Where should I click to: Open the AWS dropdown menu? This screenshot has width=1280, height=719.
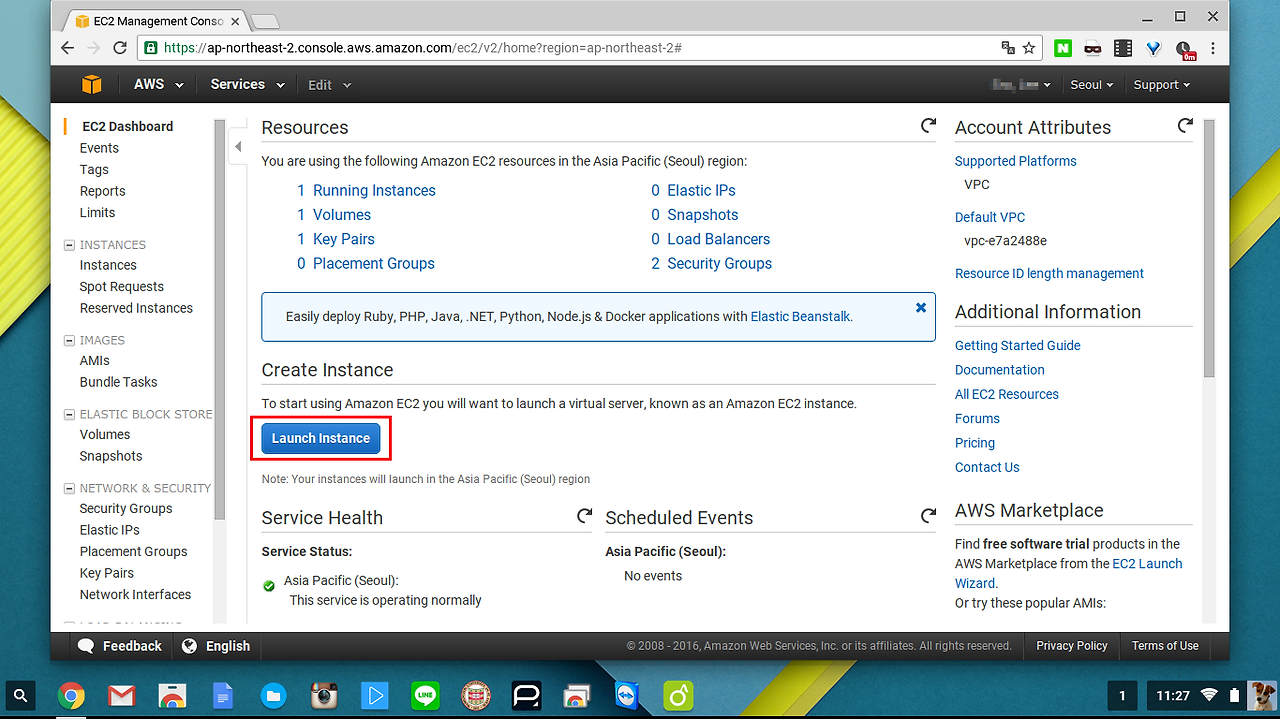coord(159,85)
